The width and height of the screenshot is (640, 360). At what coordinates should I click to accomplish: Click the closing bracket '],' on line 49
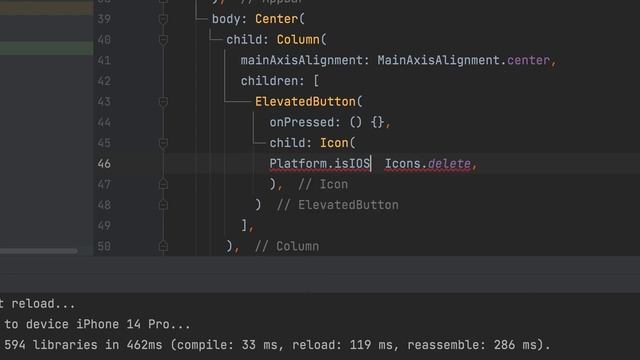pyautogui.click(x=247, y=226)
